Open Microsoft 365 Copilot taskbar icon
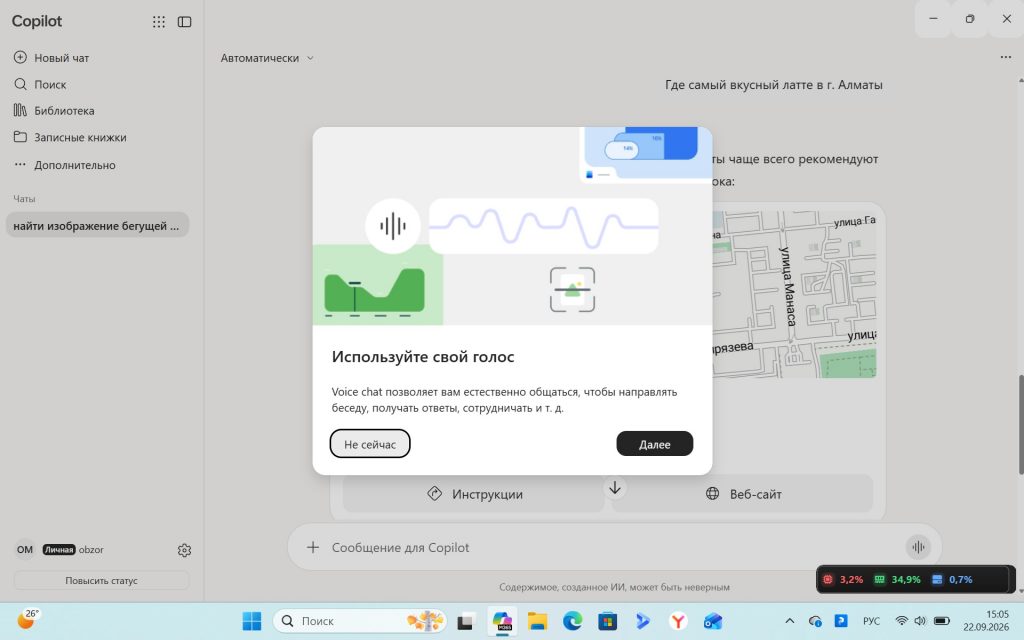This screenshot has width=1024, height=640. [502, 621]
